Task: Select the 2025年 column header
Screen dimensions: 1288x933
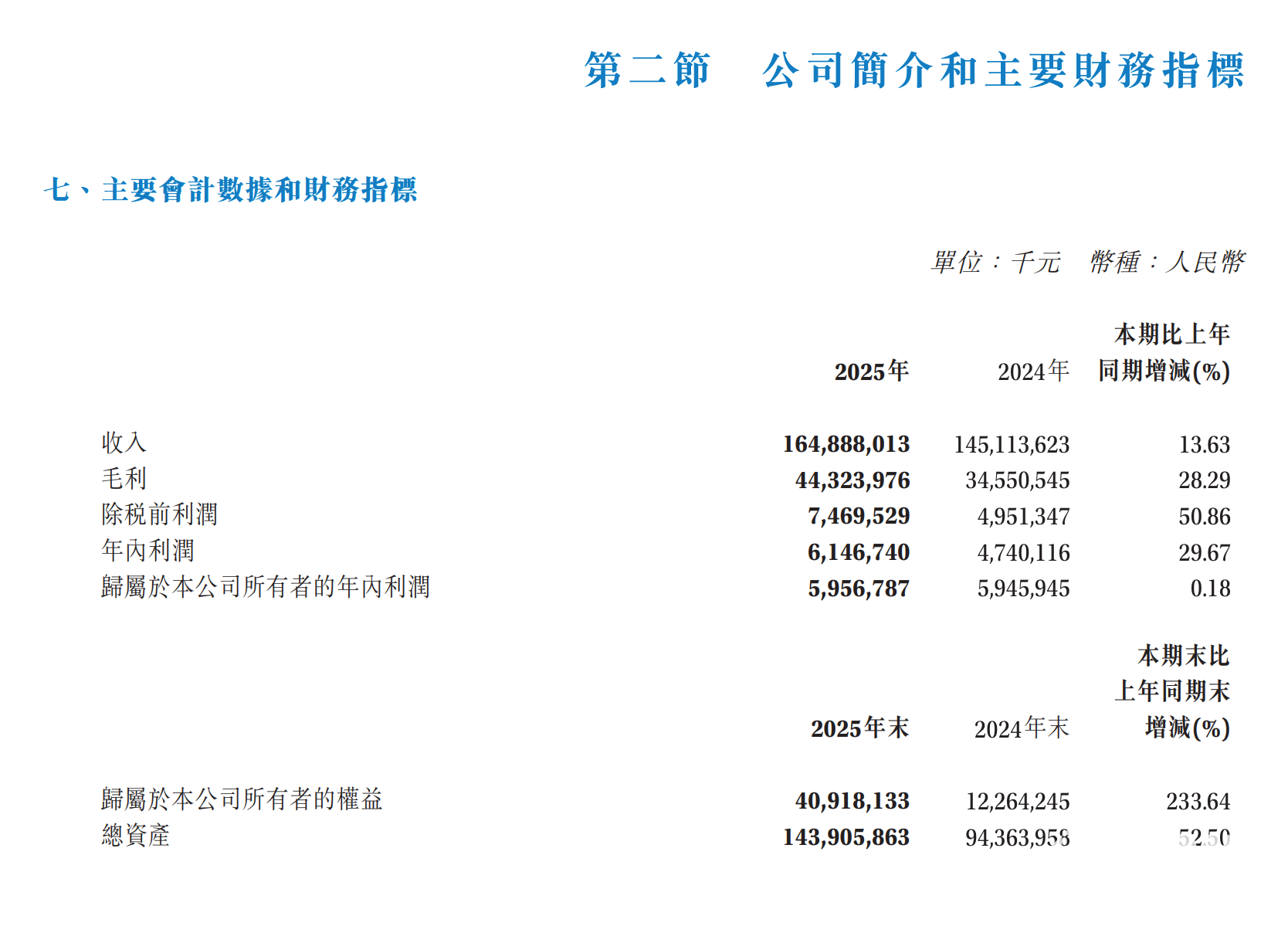Action: [871, 372]
